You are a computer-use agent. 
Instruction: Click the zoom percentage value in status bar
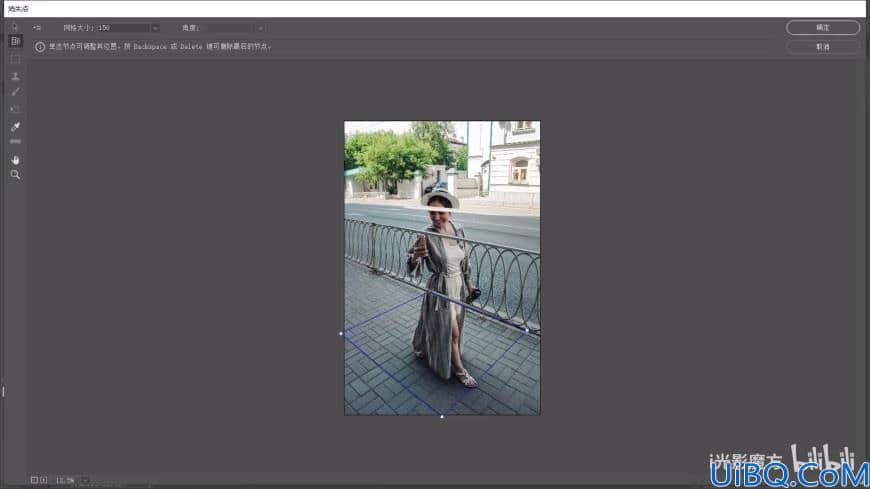point(65,480)
